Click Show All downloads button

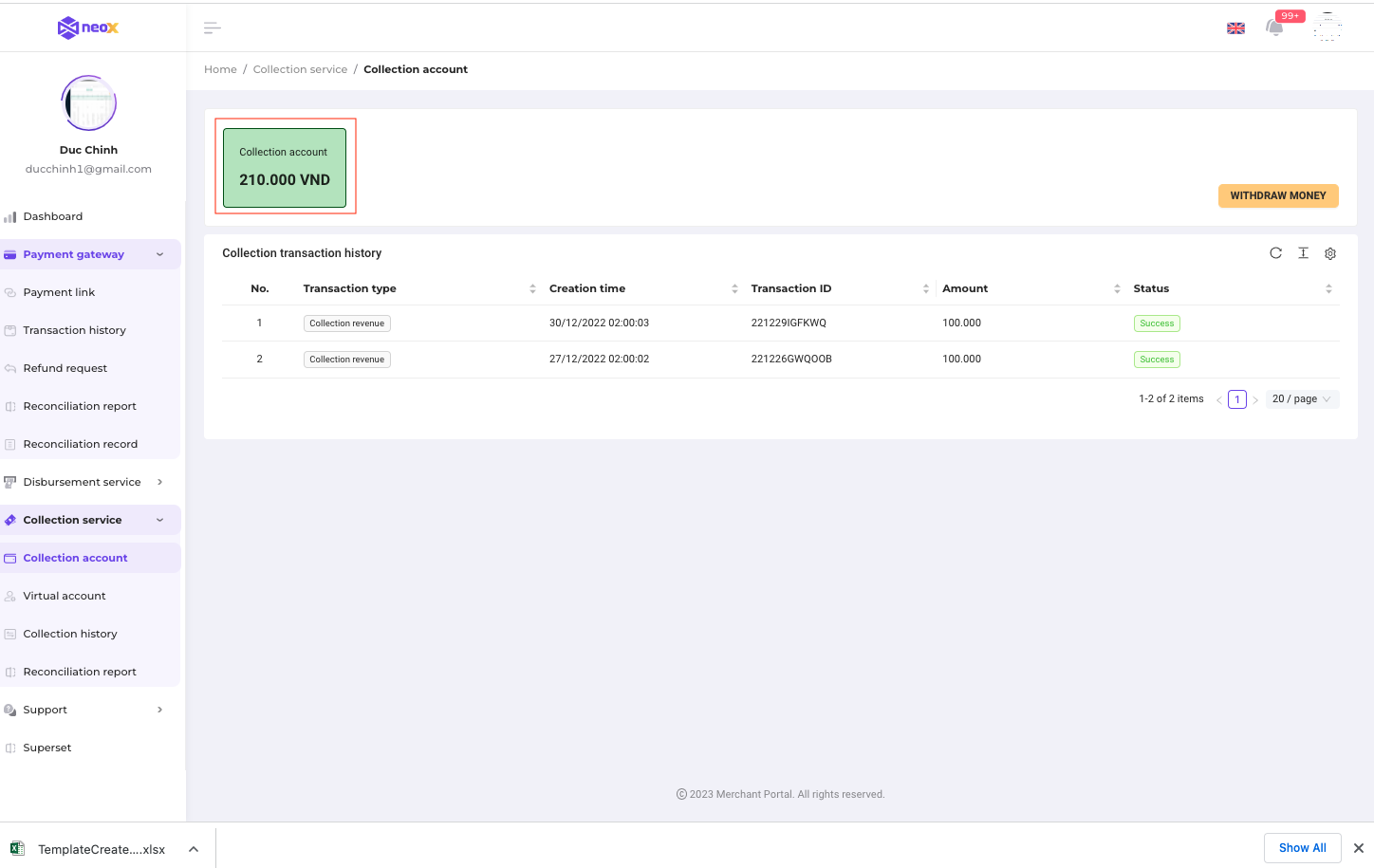[1302, 848]
